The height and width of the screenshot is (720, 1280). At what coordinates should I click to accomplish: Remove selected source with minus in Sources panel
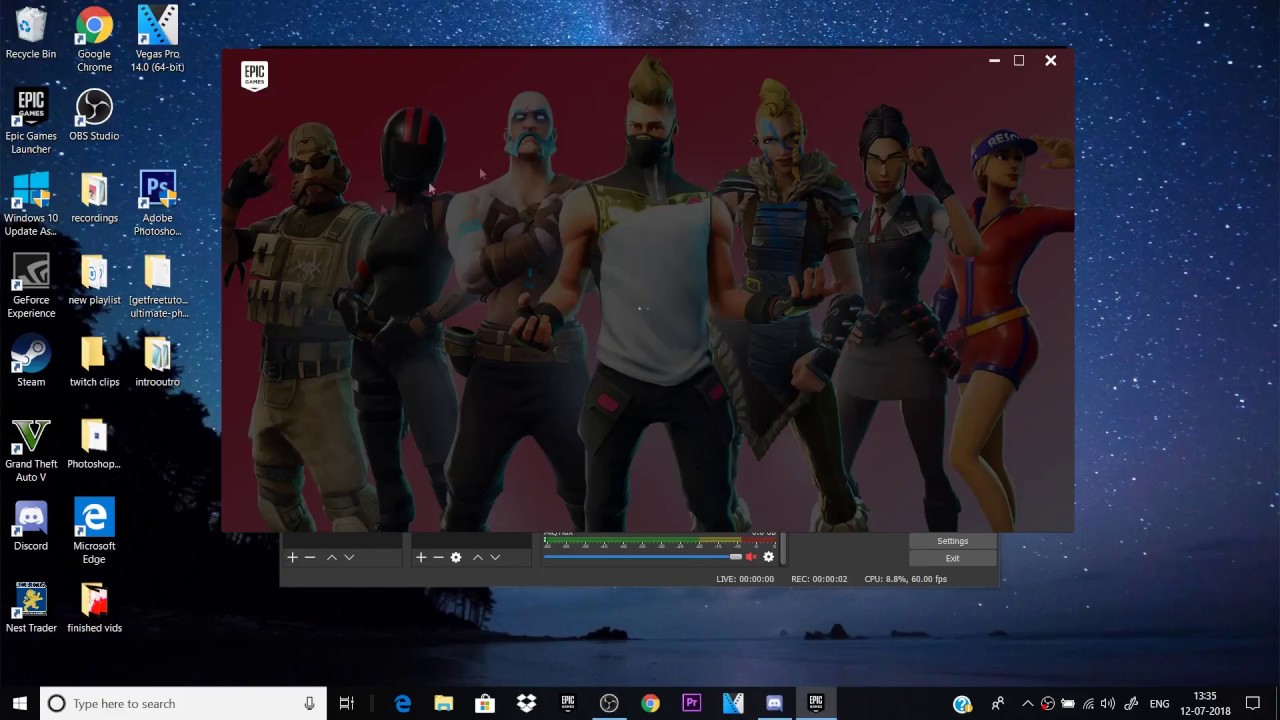coord(438,557)
